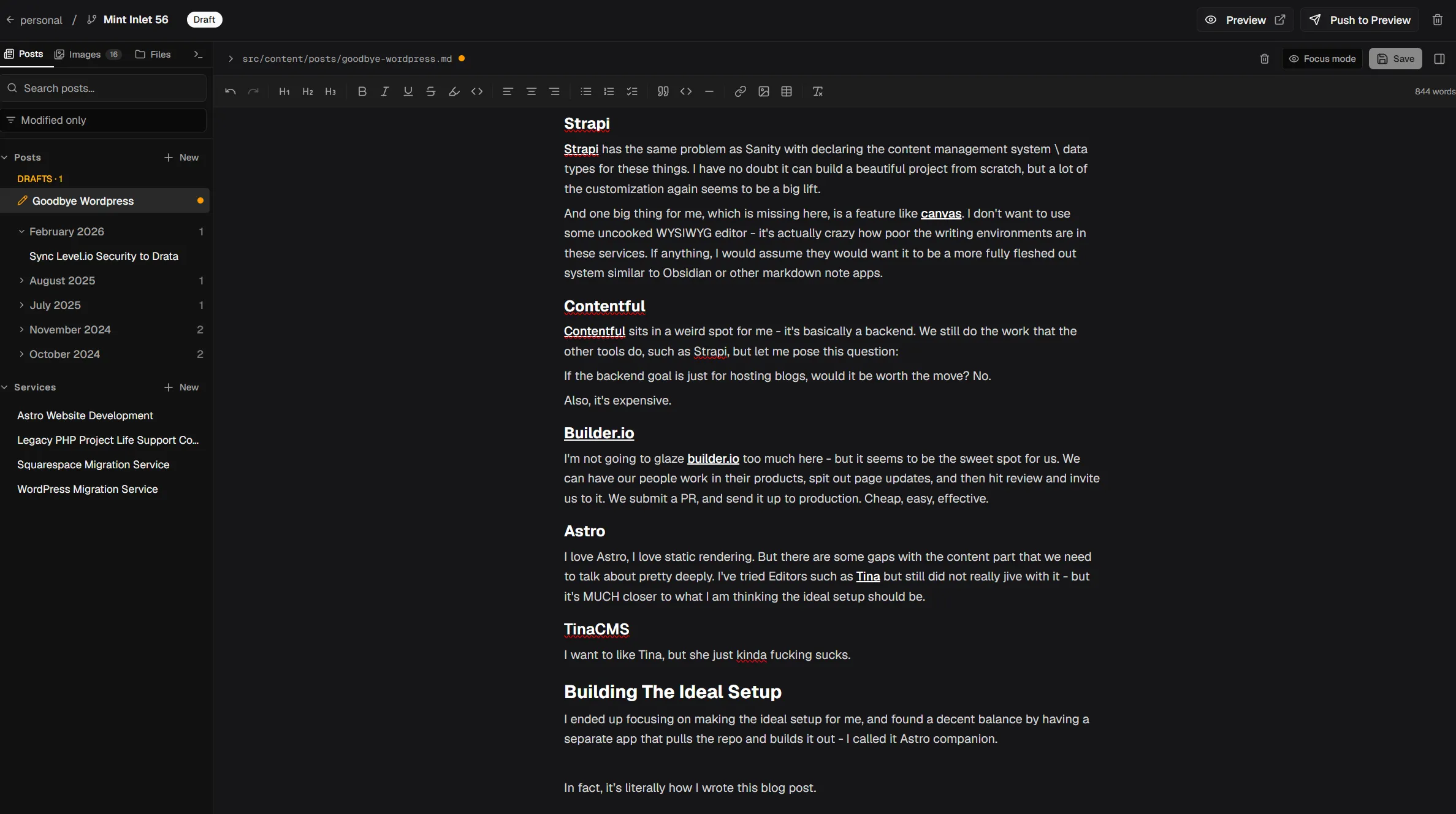This screenshot has width=1456, height=814.
Task: Toggle underline formatting
Action: (x=408, y=91)
